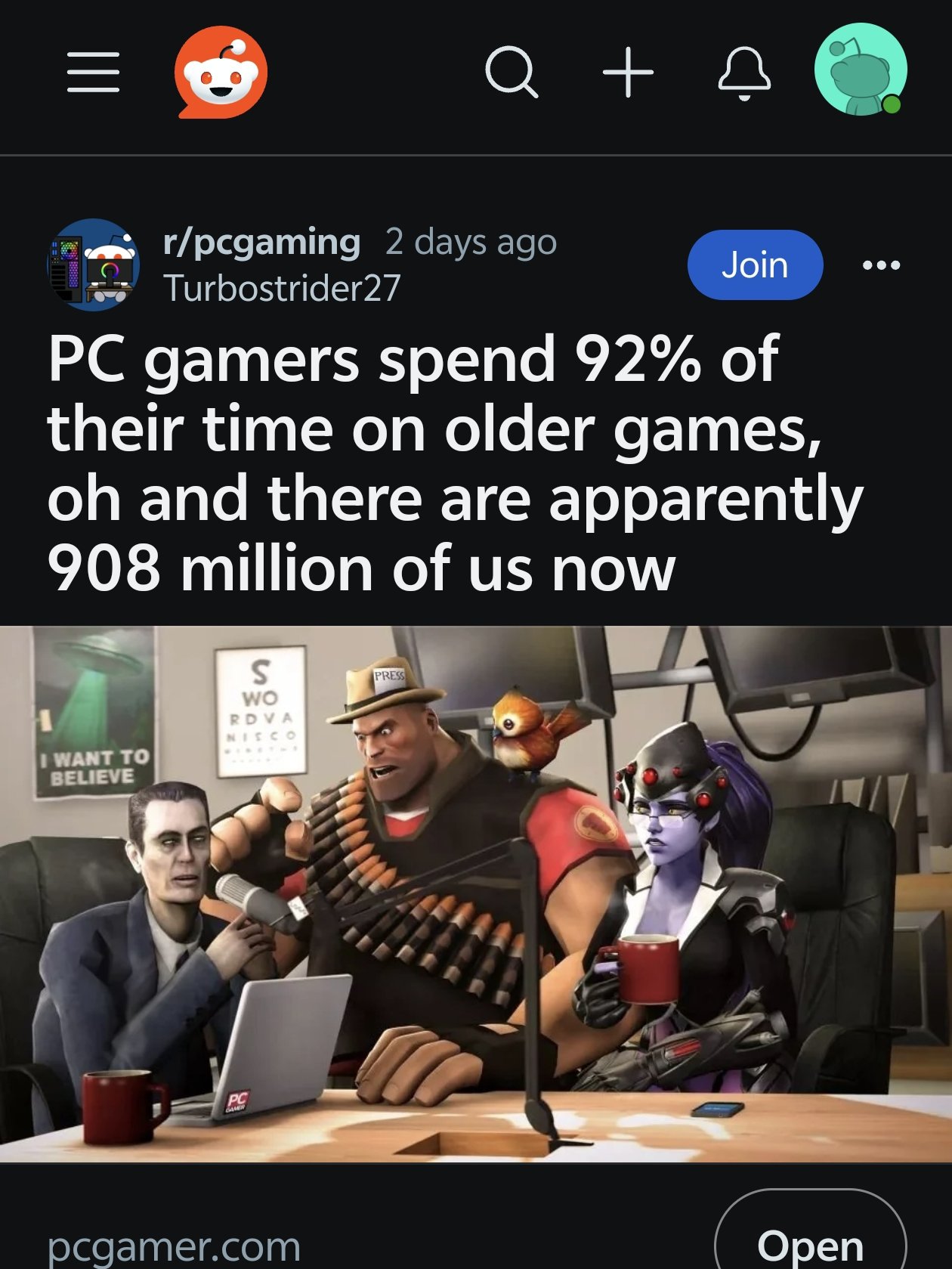Open the post via its title text
Screen dimensions: 952x1269
pos(455,463)
